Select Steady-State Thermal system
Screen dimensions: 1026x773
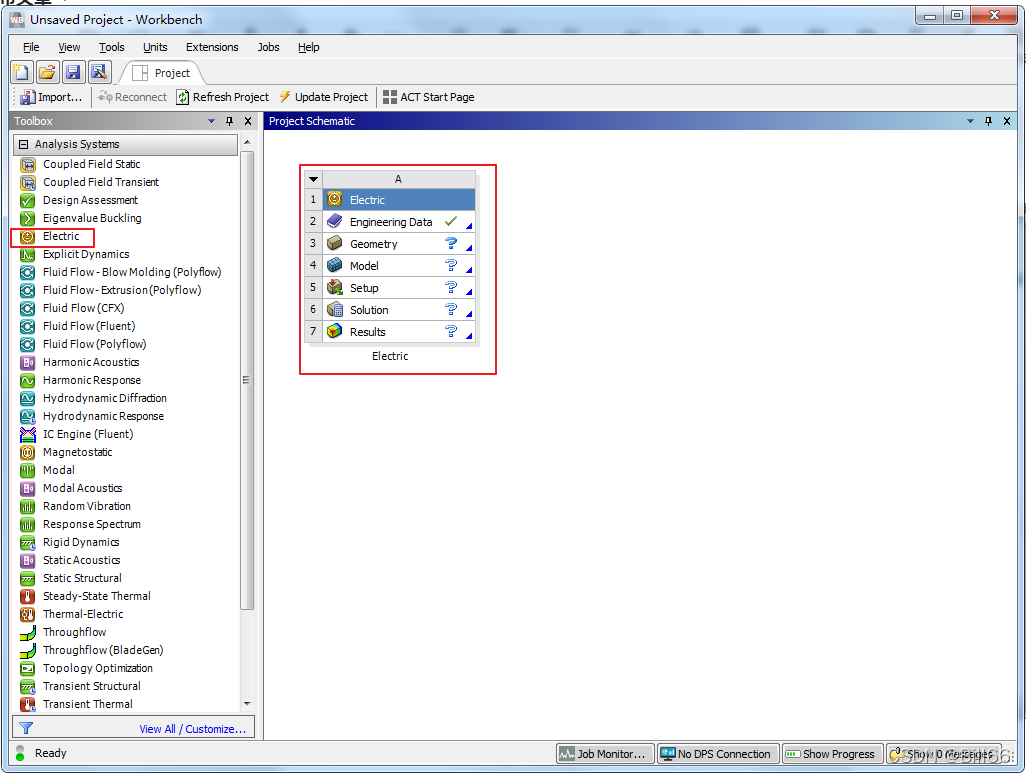coord(96,596)
